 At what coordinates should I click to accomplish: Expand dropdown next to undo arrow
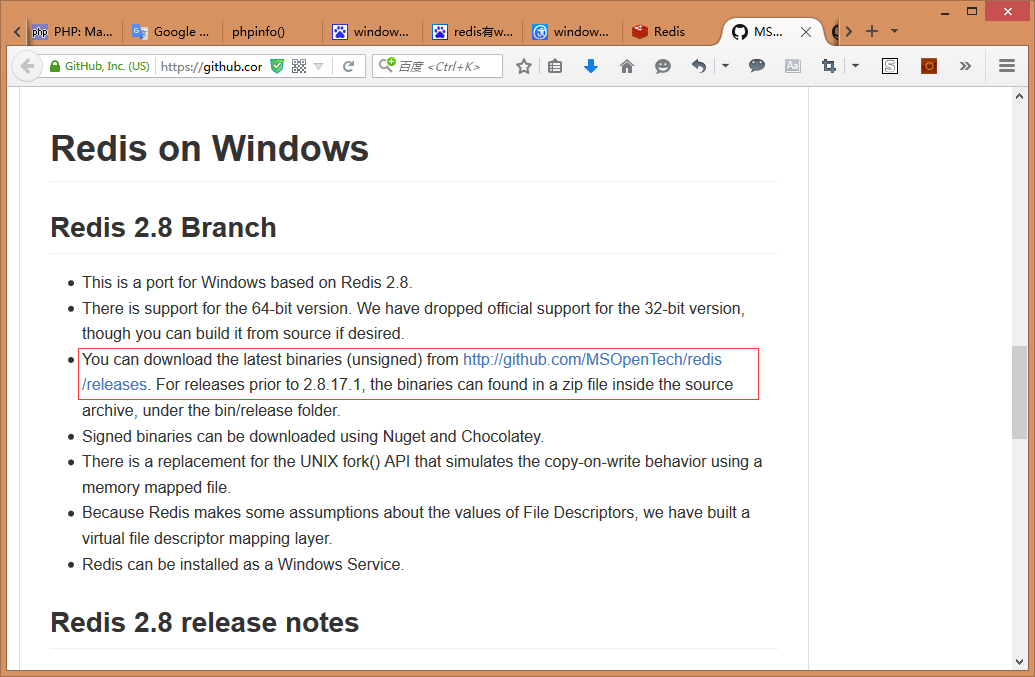click(725, 66)
